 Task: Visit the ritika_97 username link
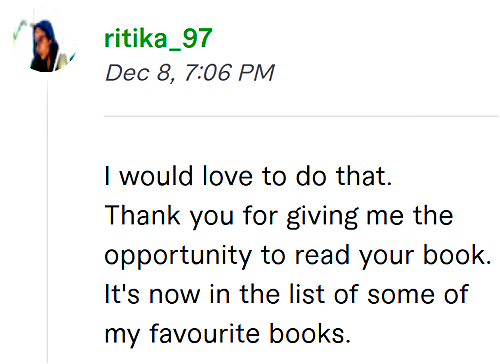coord(158,38)
